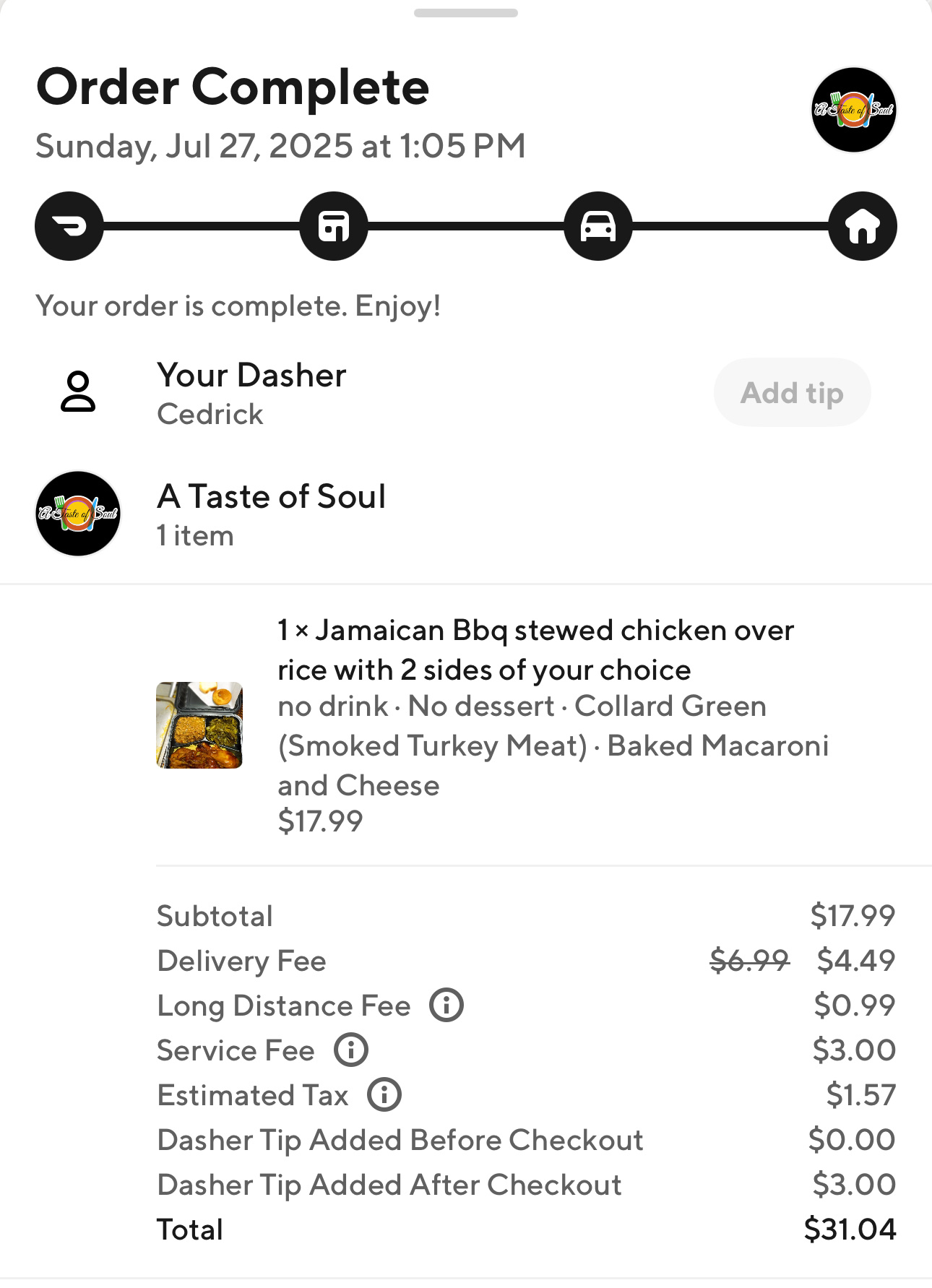This screenshot has height=1288, width=932.
Task: Show Service Fee info icon
Action: click(351, 1050)
